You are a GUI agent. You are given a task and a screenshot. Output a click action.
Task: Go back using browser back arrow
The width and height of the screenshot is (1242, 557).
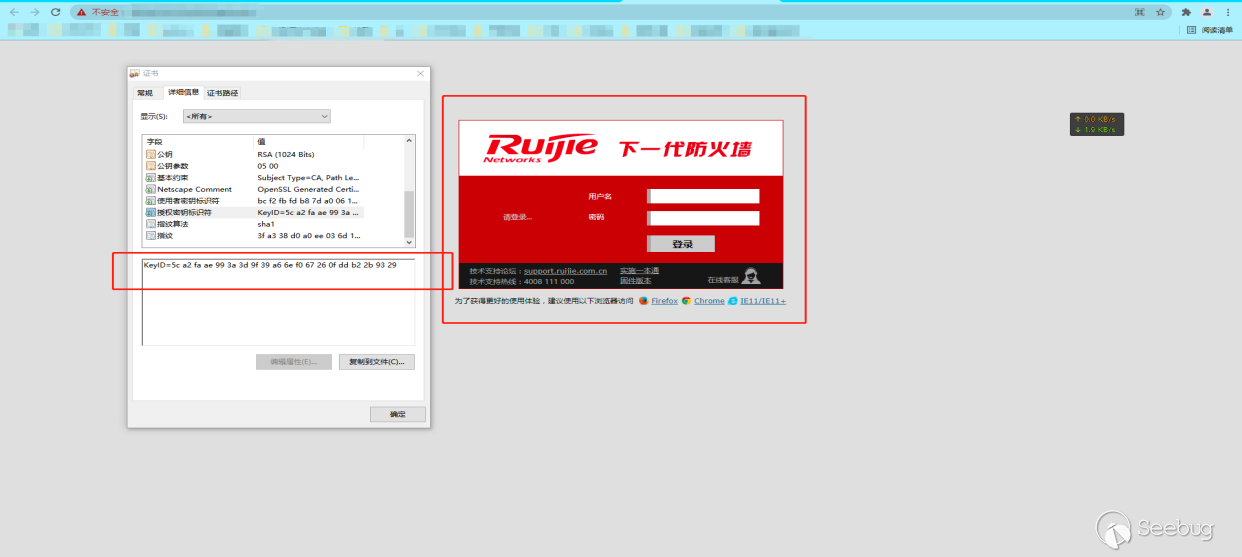pos(14,12)
